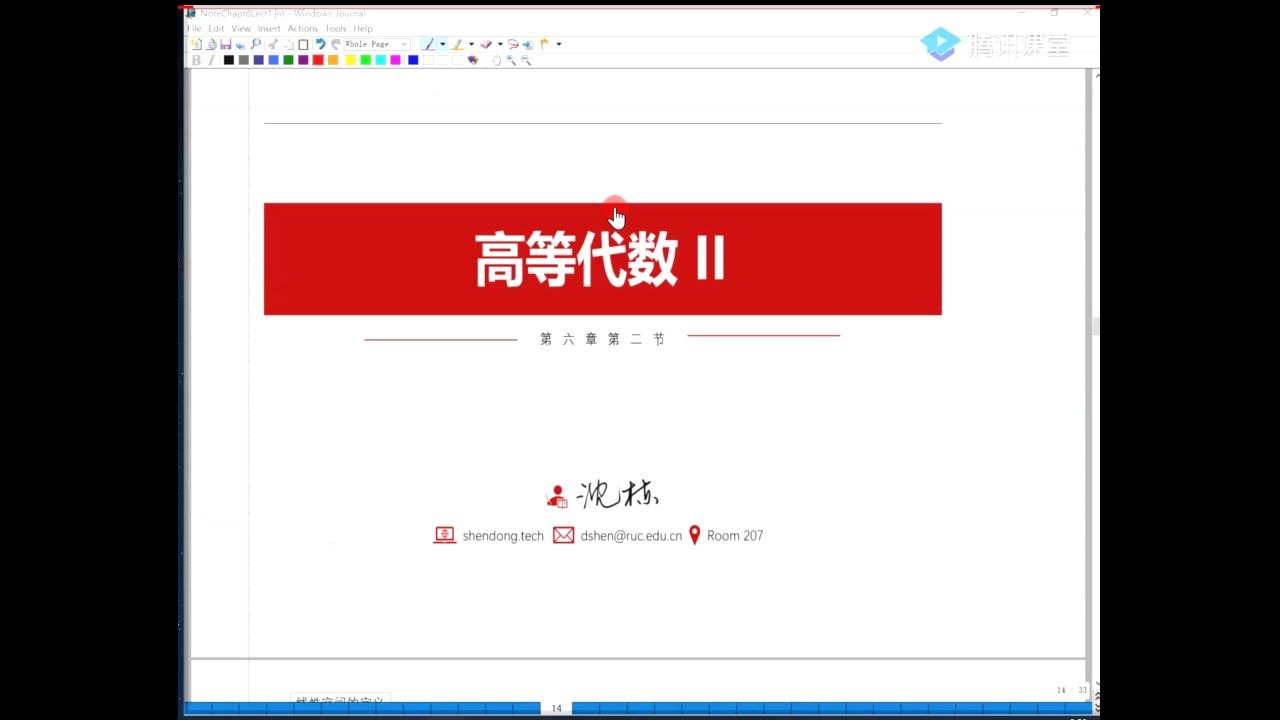Click the Room 207 text
Screen dimensions: 1280x720
[x=735, y=536]
